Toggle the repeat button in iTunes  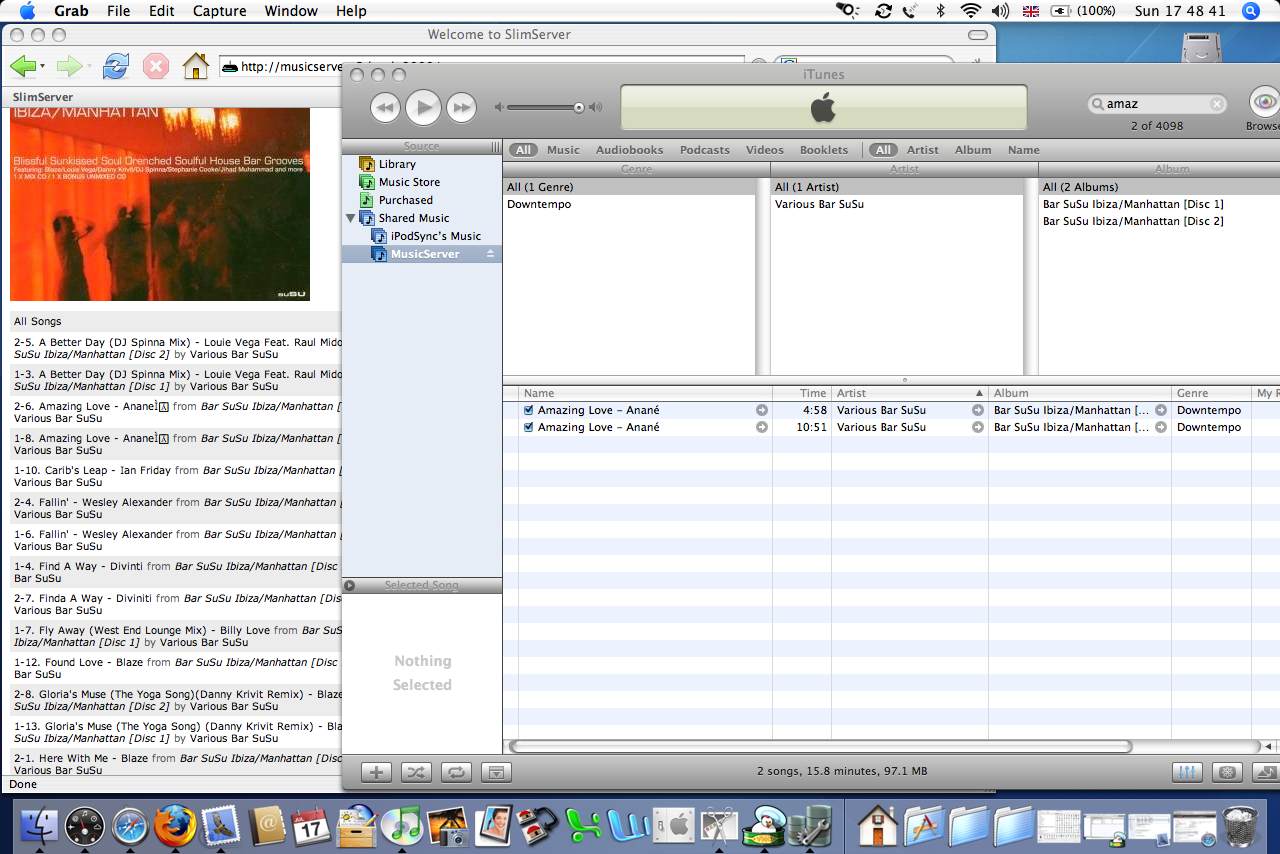(456, 772)
